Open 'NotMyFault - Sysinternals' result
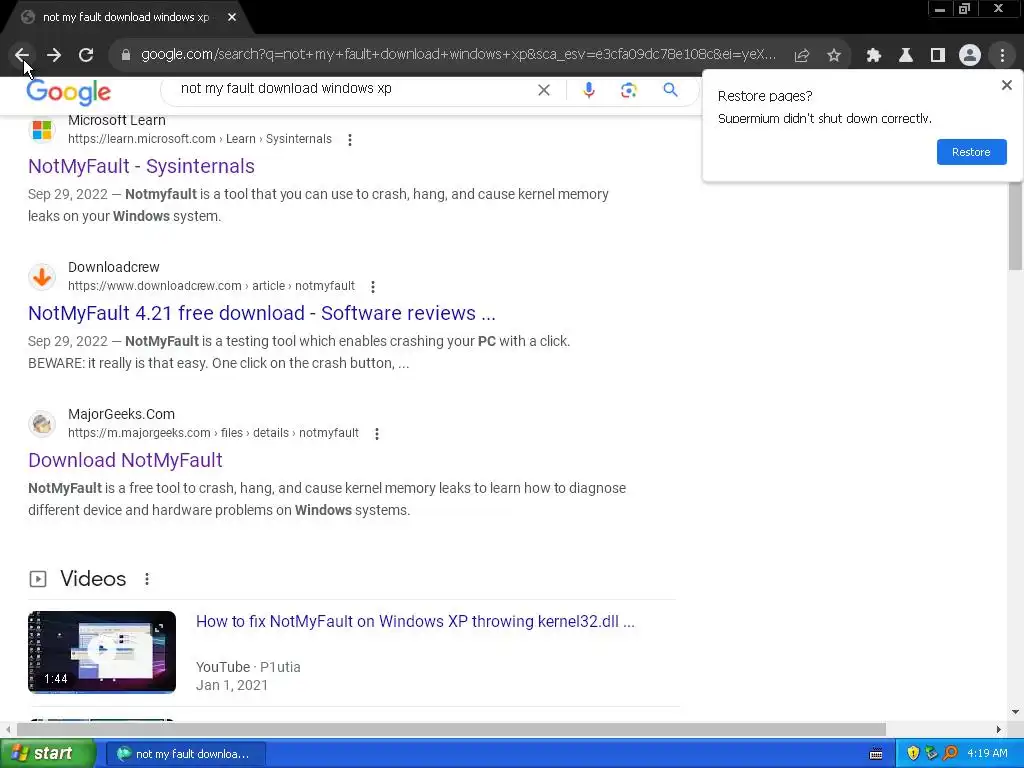1024x768 pixels. (141, 166)
